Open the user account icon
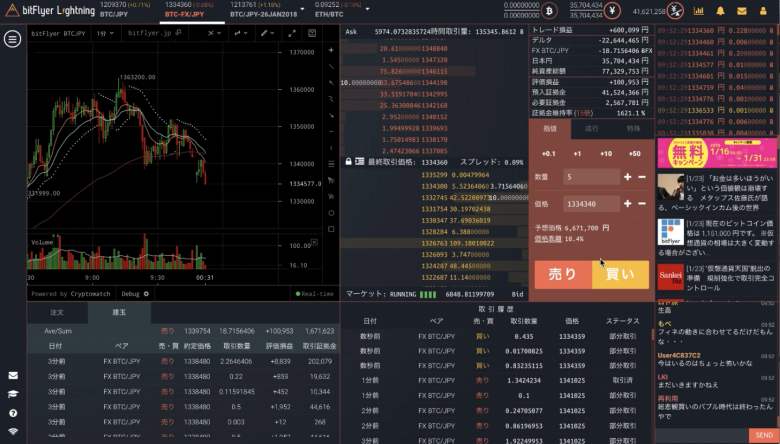 [x=763, y=10]
